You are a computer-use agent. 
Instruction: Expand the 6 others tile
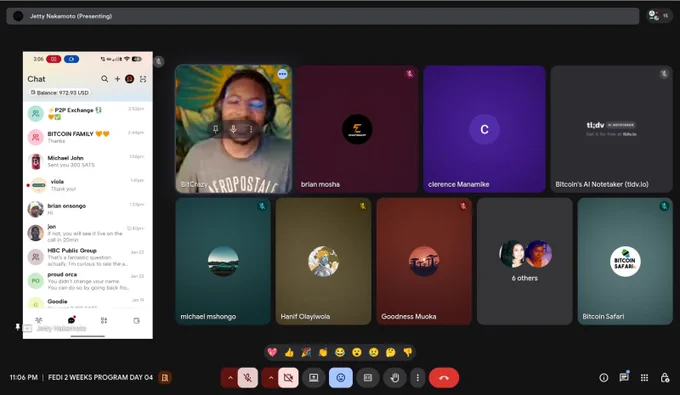click(x=525, y=261)
